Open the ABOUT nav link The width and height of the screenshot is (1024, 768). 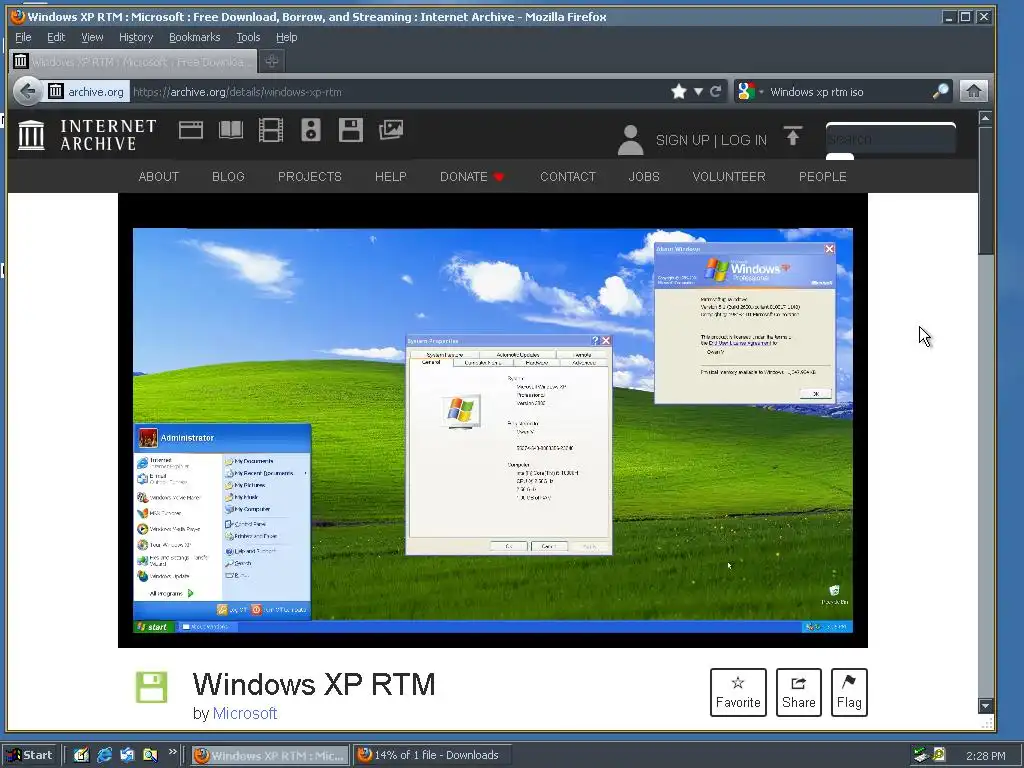tap(159, 177)
